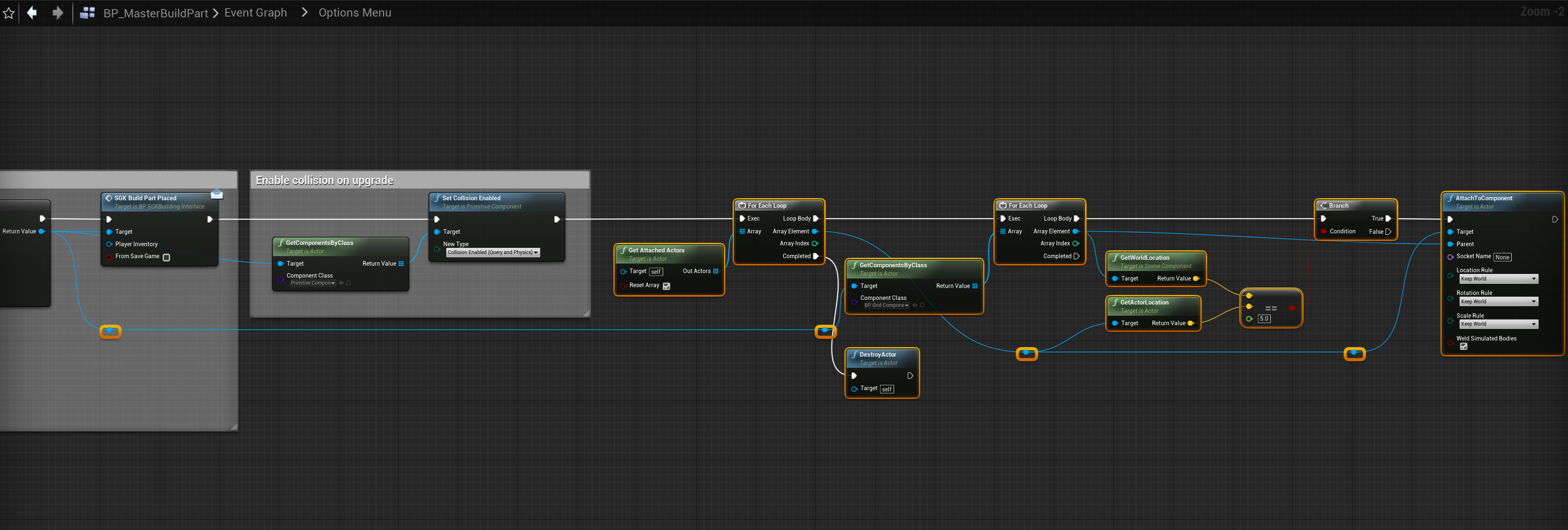Click the blueprint grid icon beside BP_MasterBuildPart
The width and height of the screenshot is (1568, 530).
point(88,13)
